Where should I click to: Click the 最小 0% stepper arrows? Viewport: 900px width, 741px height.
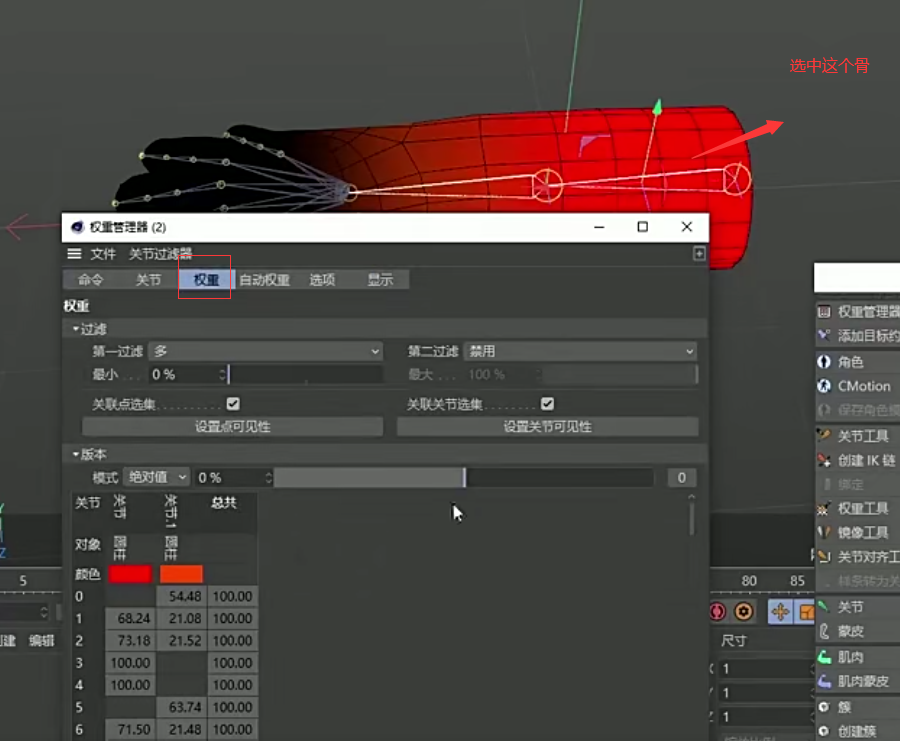pos(222,374)
